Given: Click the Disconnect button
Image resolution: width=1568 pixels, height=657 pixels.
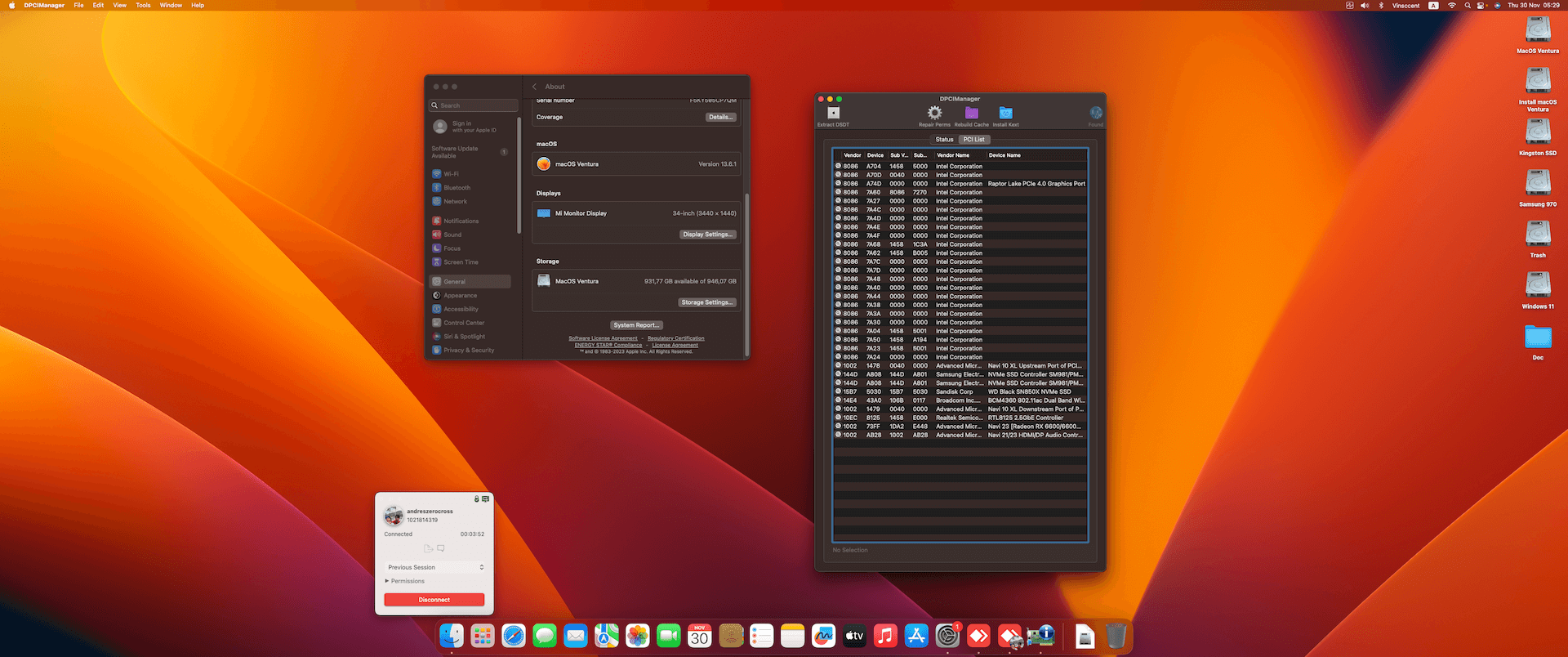Looking at the screenshot, I should (x=434, y=600).
